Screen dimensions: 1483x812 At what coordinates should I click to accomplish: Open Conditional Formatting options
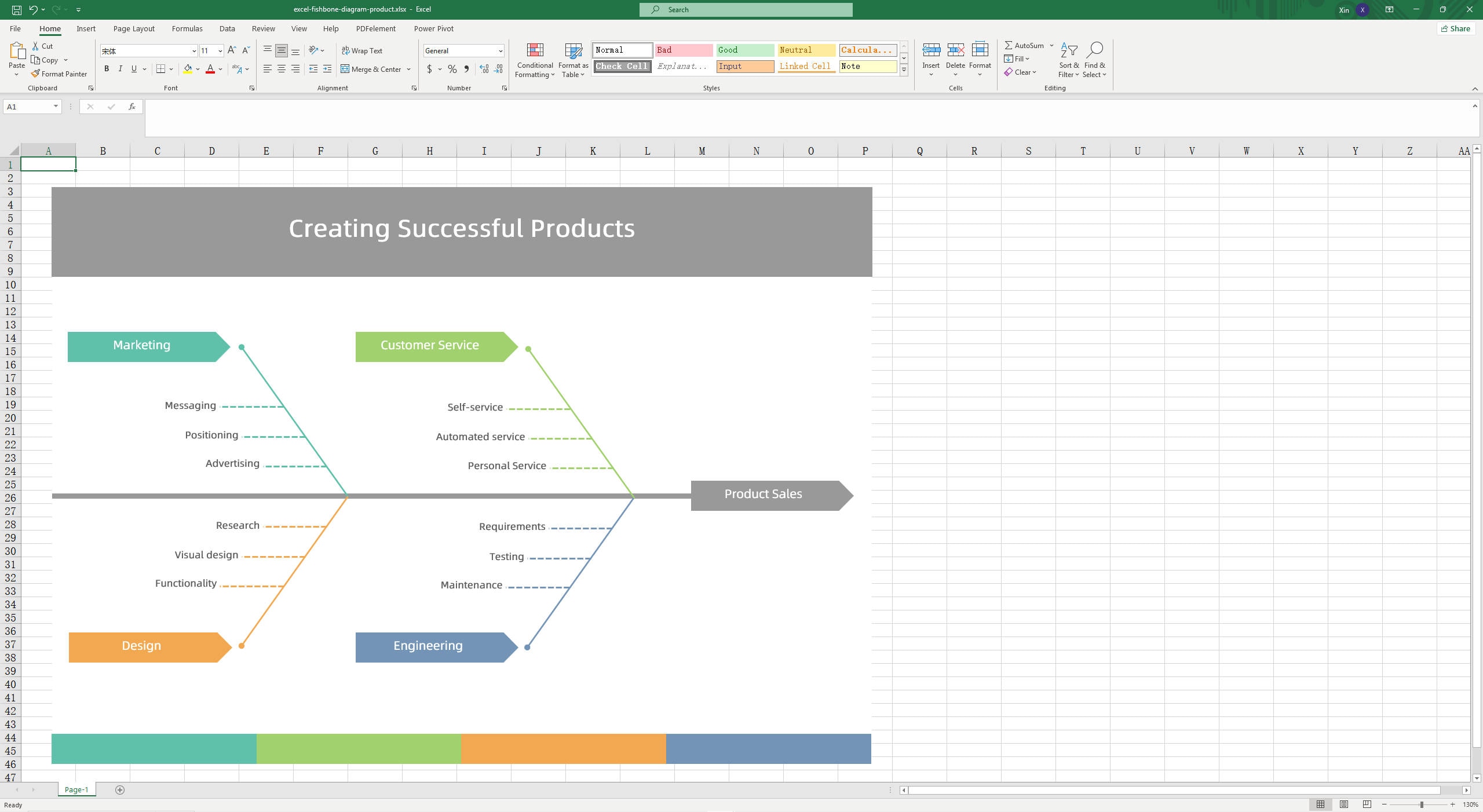534,60
